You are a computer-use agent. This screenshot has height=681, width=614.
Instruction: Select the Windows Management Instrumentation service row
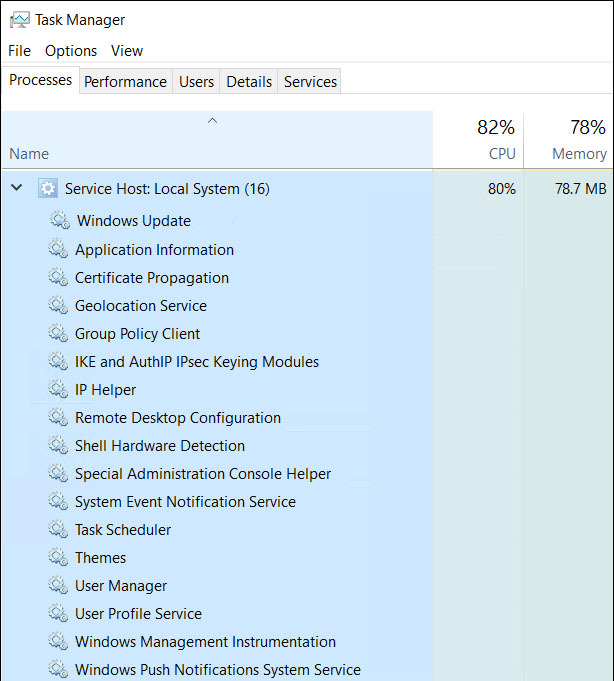205,641
